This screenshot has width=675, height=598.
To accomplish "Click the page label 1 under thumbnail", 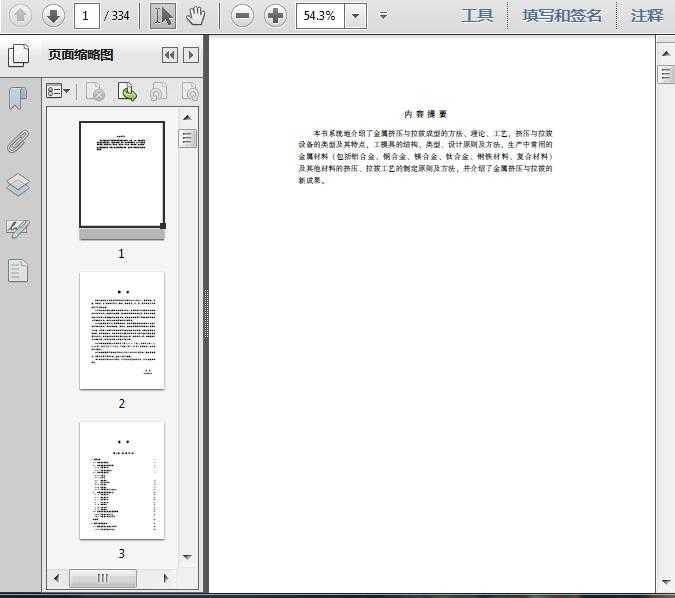I will point(121,254).
